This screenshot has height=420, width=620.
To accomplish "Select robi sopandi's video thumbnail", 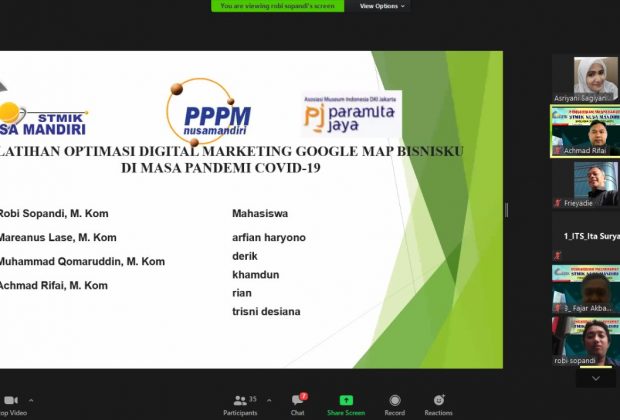I will (x=586, y=341).
